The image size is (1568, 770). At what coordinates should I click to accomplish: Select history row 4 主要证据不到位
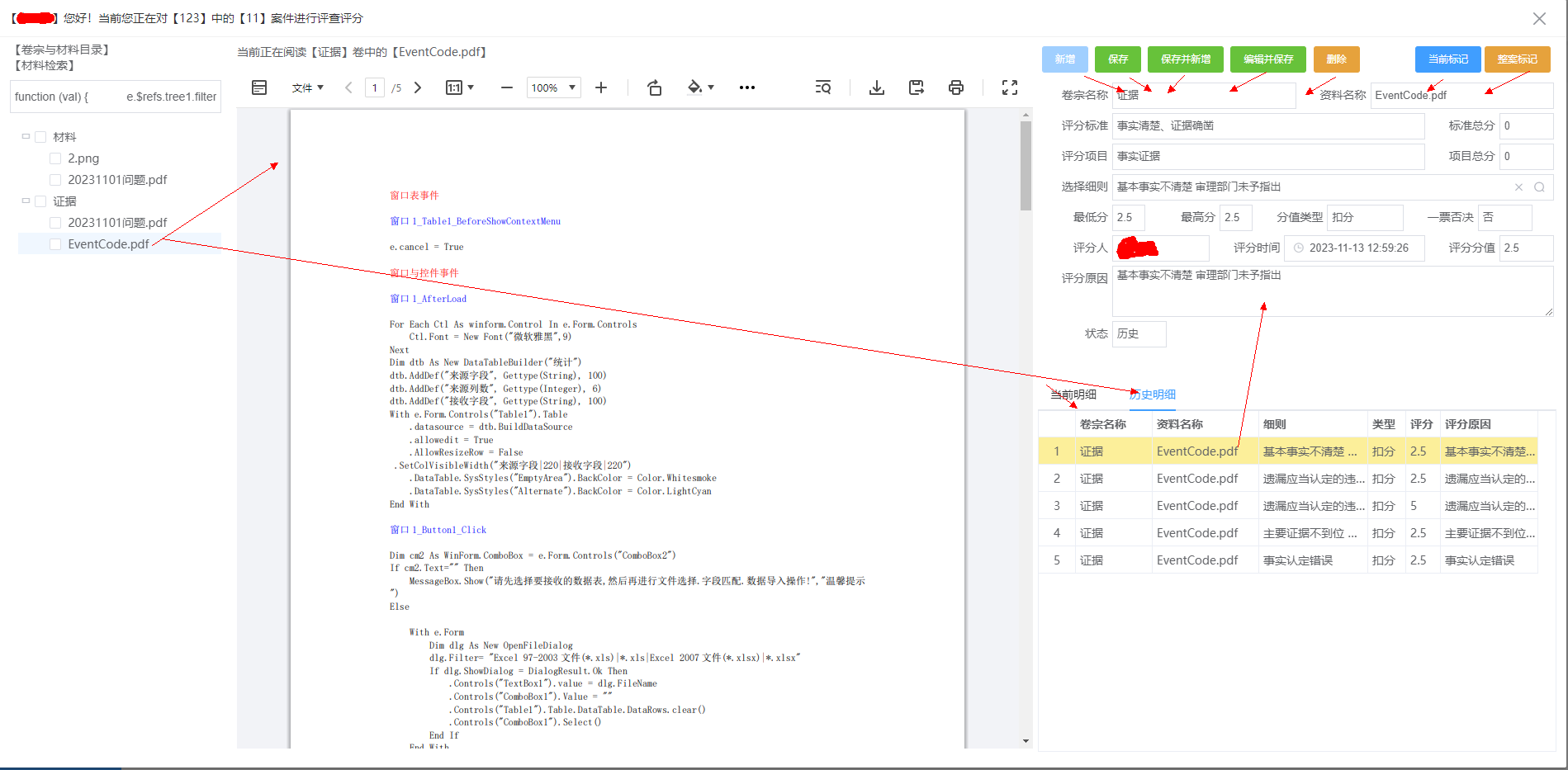[x=1288, y=533]
